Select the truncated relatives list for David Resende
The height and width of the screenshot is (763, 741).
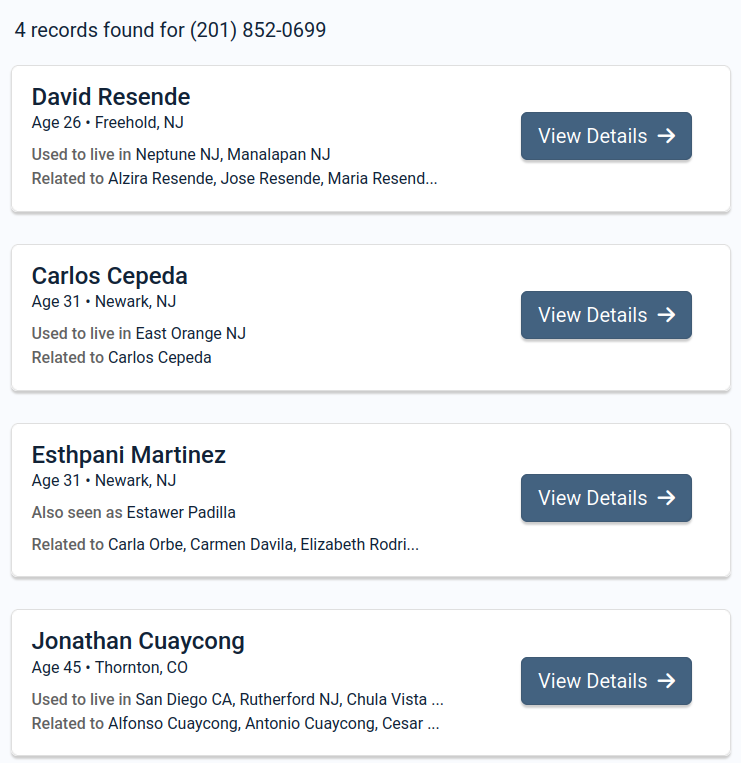coord(234,179)
